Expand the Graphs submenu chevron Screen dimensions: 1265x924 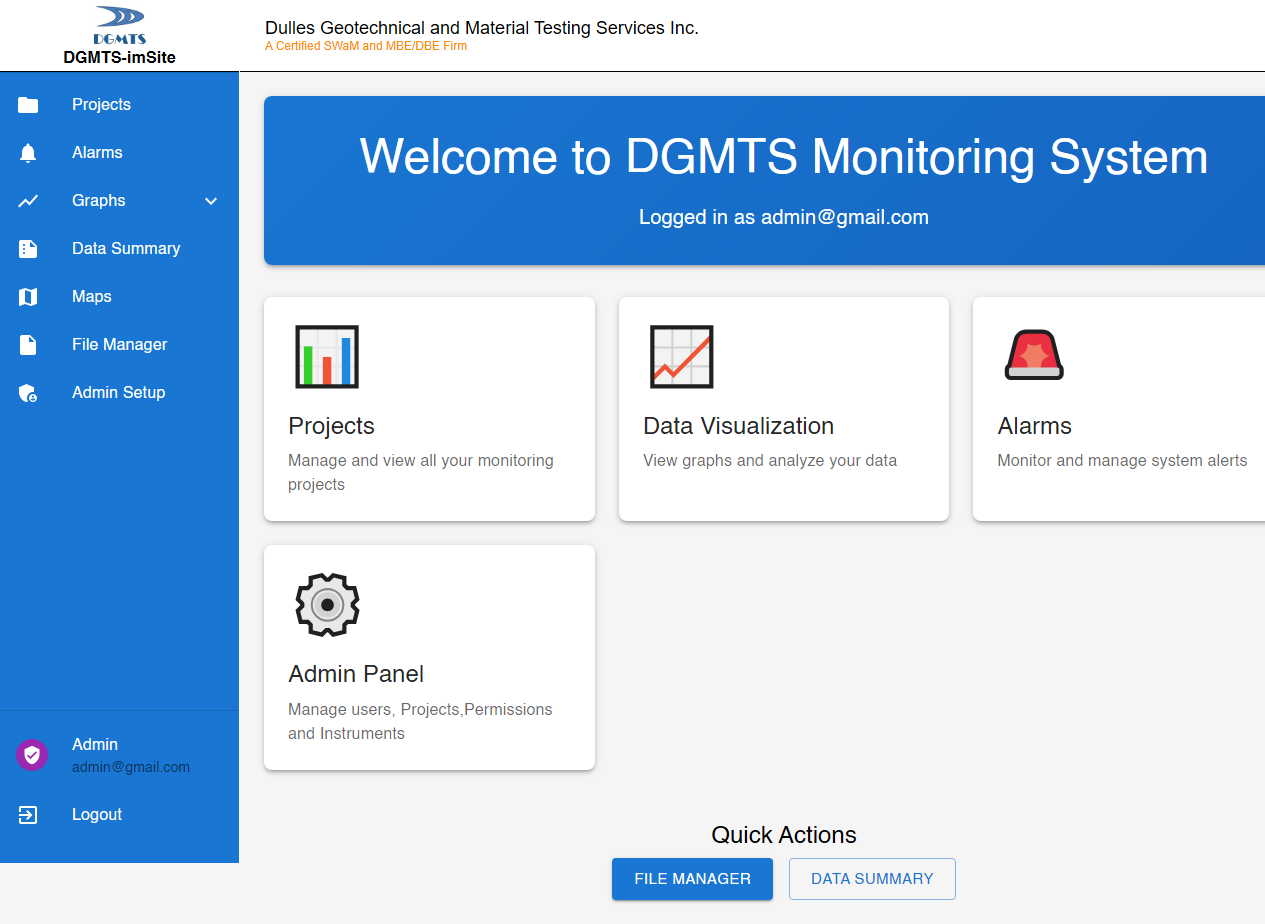click(211, 201)
